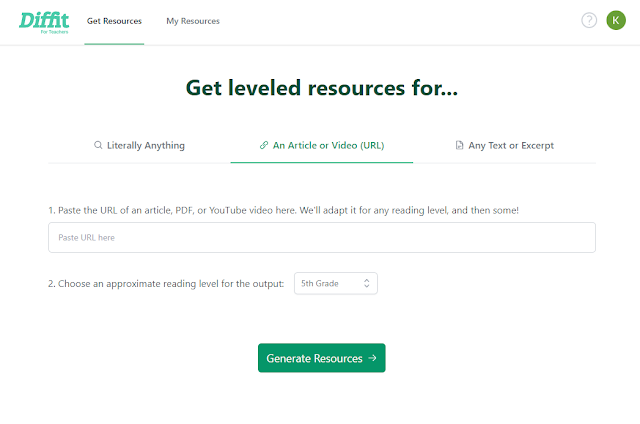Select the Literally Anything tab
Screen dimensions: 640x424
pos(139,145)
